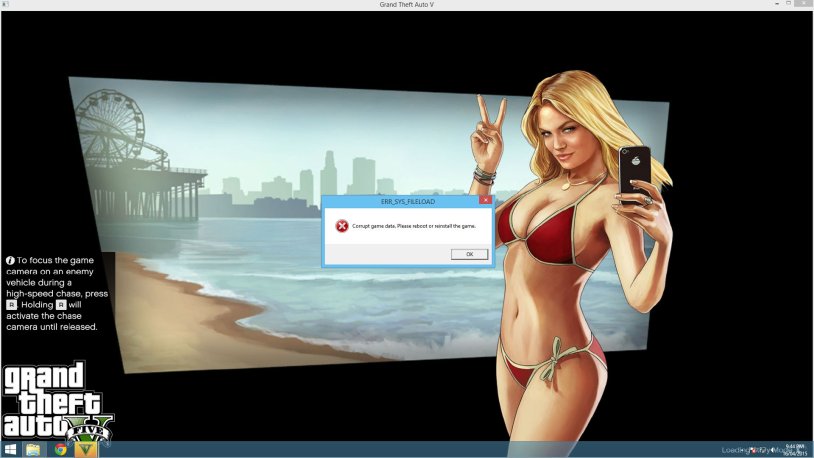Open File Explorer from taskbar
Viewport: 814px width, 458px height.
pyautogui.click(x=33, y=450)
